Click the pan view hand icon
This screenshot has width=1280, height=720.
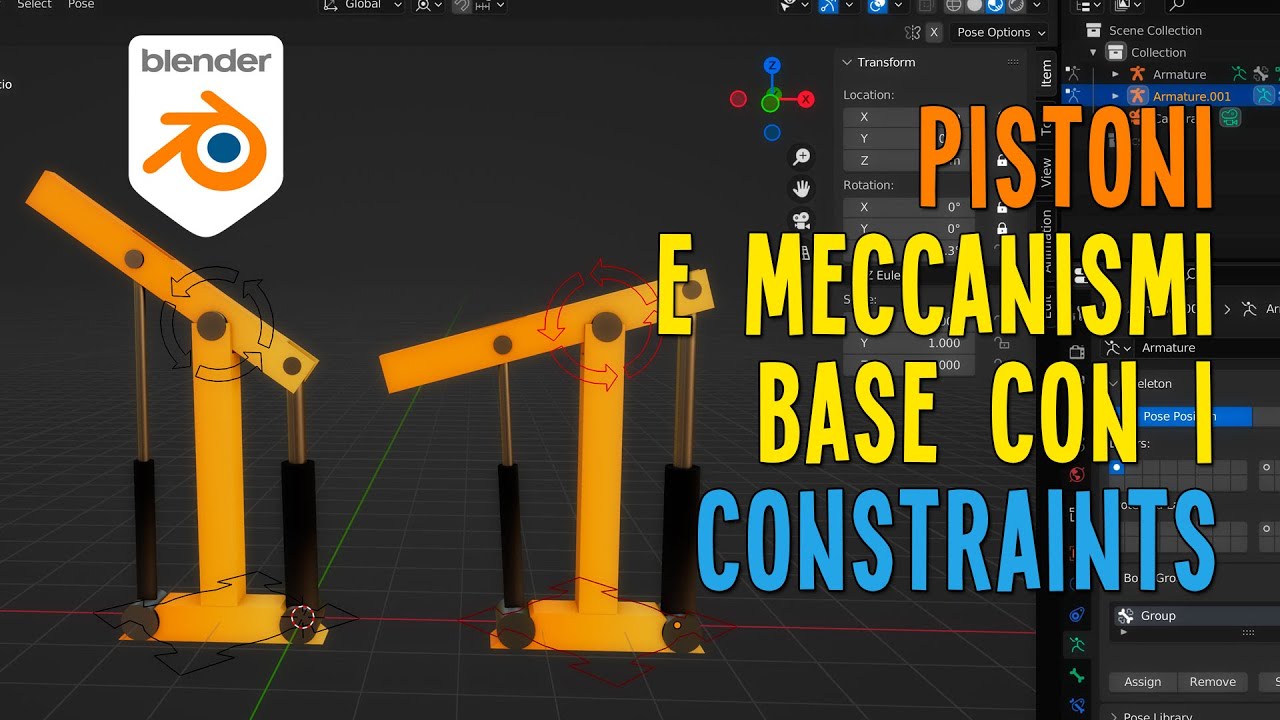click(801, 188)
